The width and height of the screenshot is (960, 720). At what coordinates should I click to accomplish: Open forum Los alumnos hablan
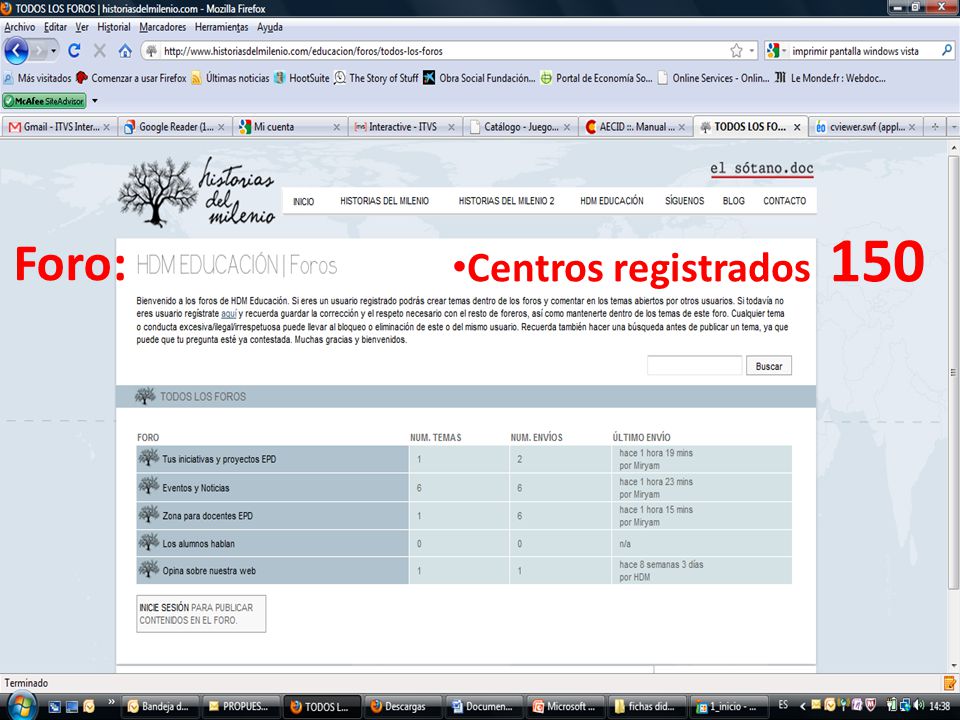[x=198, y=543]
